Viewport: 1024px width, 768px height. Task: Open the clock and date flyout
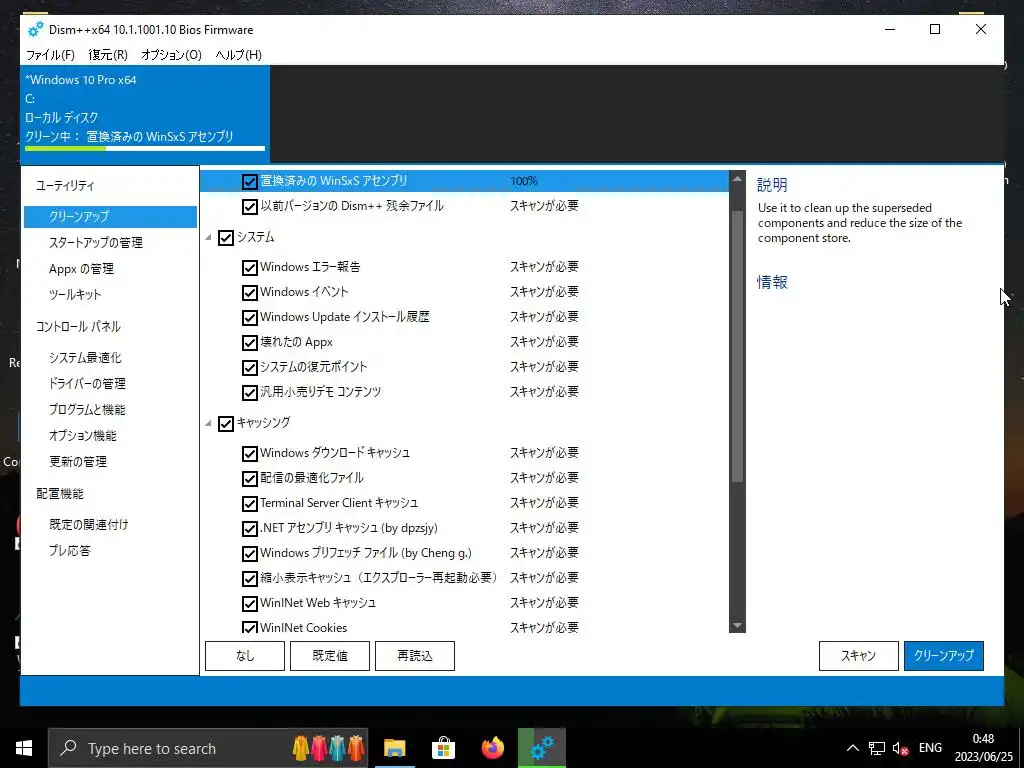pos(984,748)
